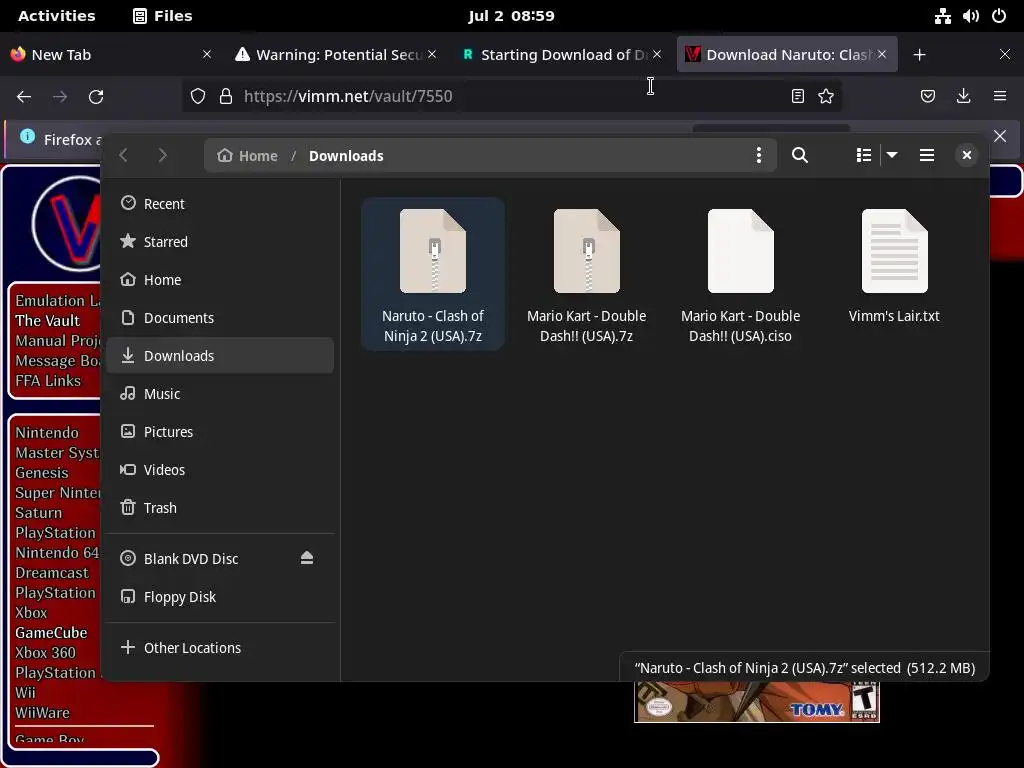This screenshot has width=1024, height=768.
Task: Open the Files app menu in top bar
Action: pyautogui.click(x=163, y=16)
